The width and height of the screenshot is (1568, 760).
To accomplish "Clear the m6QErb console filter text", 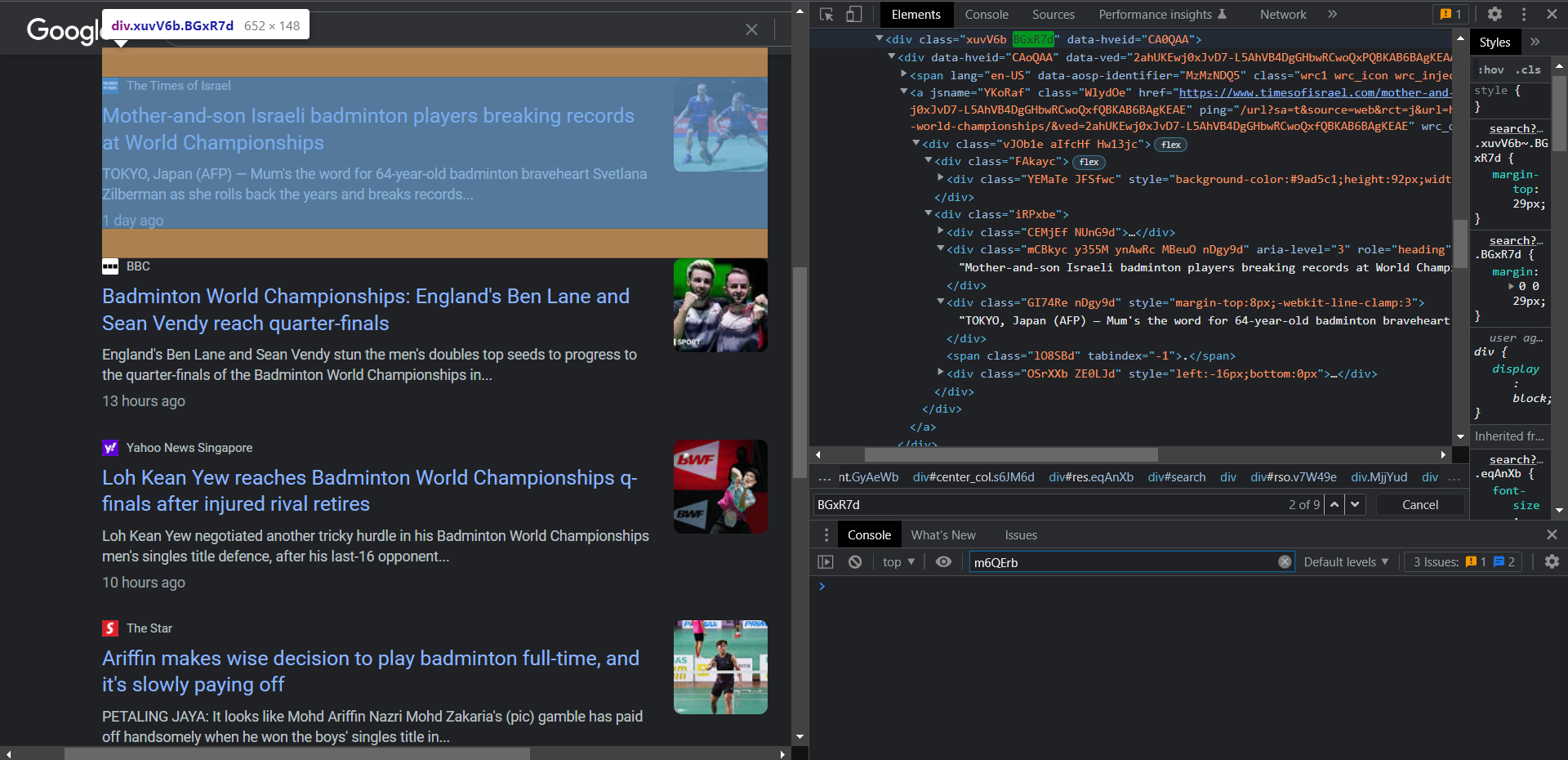I will coord(1285,562).
